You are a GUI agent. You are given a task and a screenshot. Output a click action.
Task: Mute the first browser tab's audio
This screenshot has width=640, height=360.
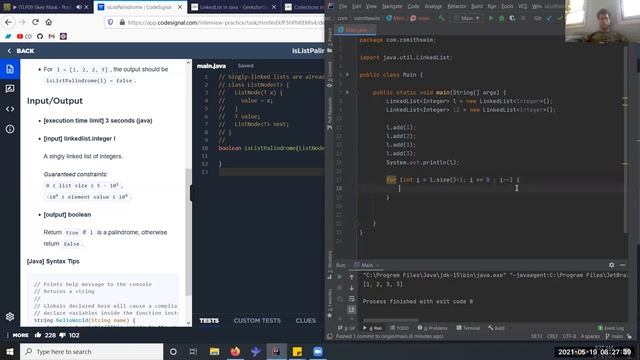[x=79, y=7]
